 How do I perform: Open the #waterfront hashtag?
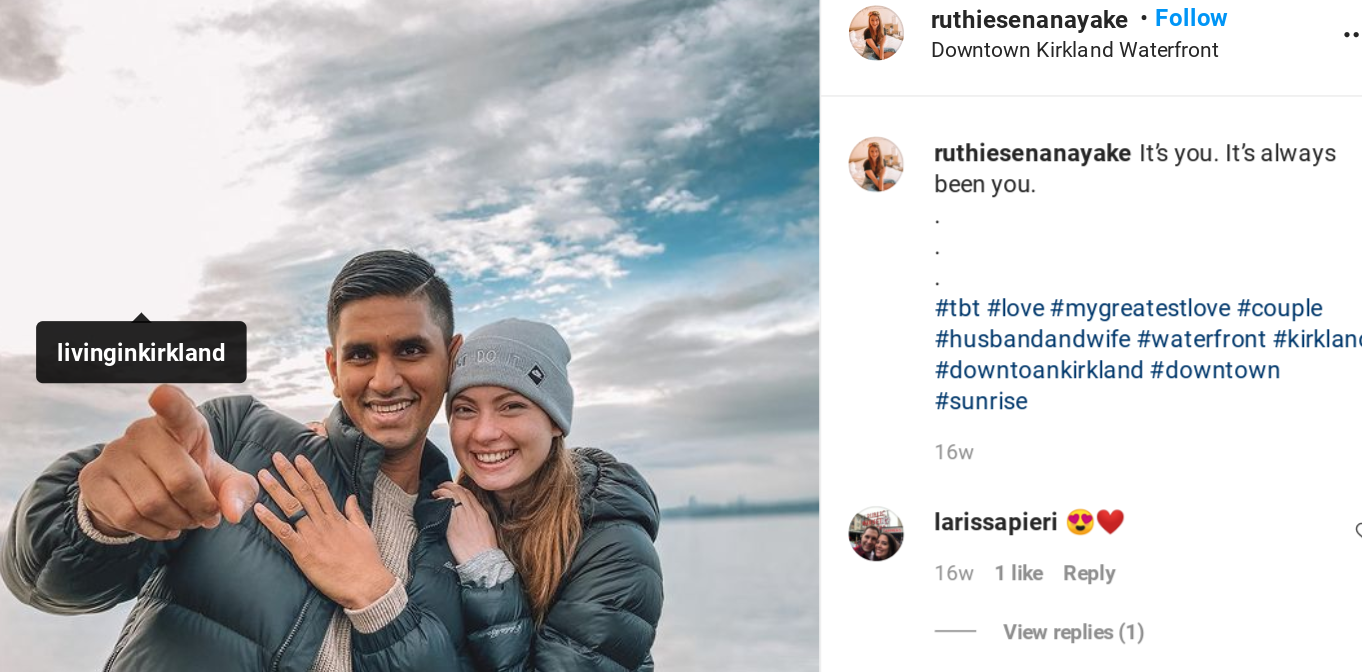point(1201,339)
